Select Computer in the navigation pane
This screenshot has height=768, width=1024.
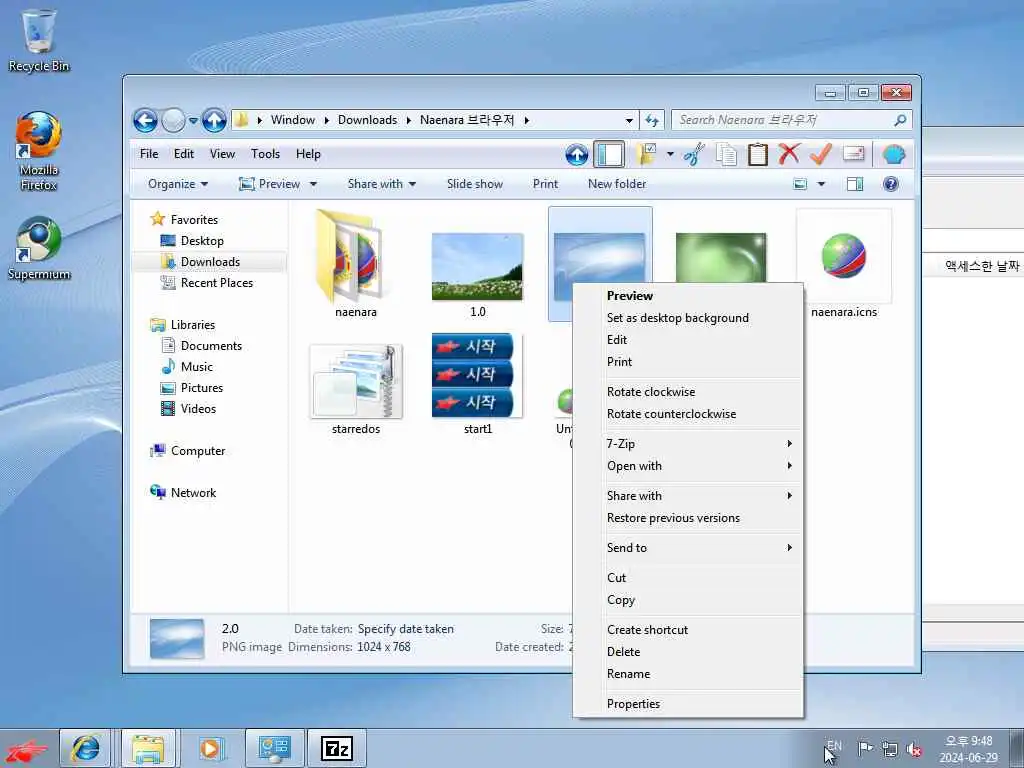click(198, 451)
